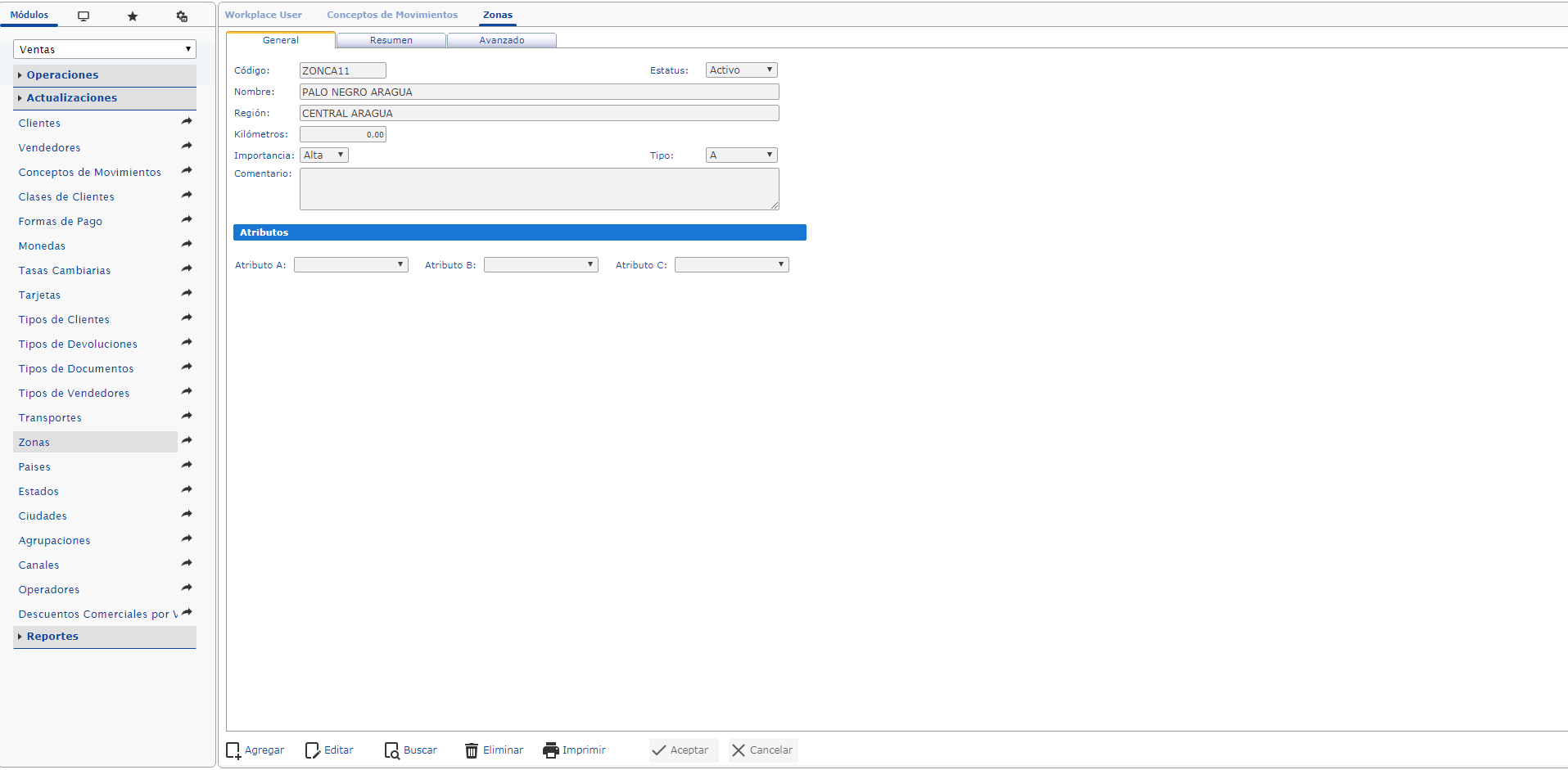1568x770 pixels.
Task: Select the Zonas top tab
Action: coord(498,15)
